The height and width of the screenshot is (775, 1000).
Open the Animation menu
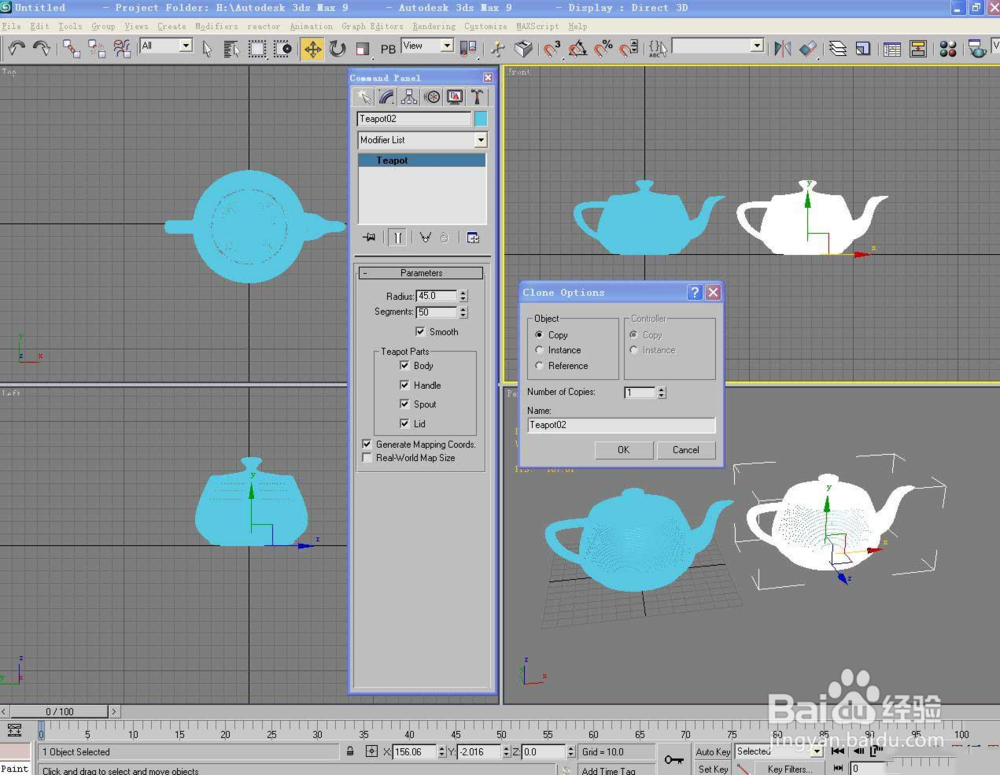click(x=311, y=26)
